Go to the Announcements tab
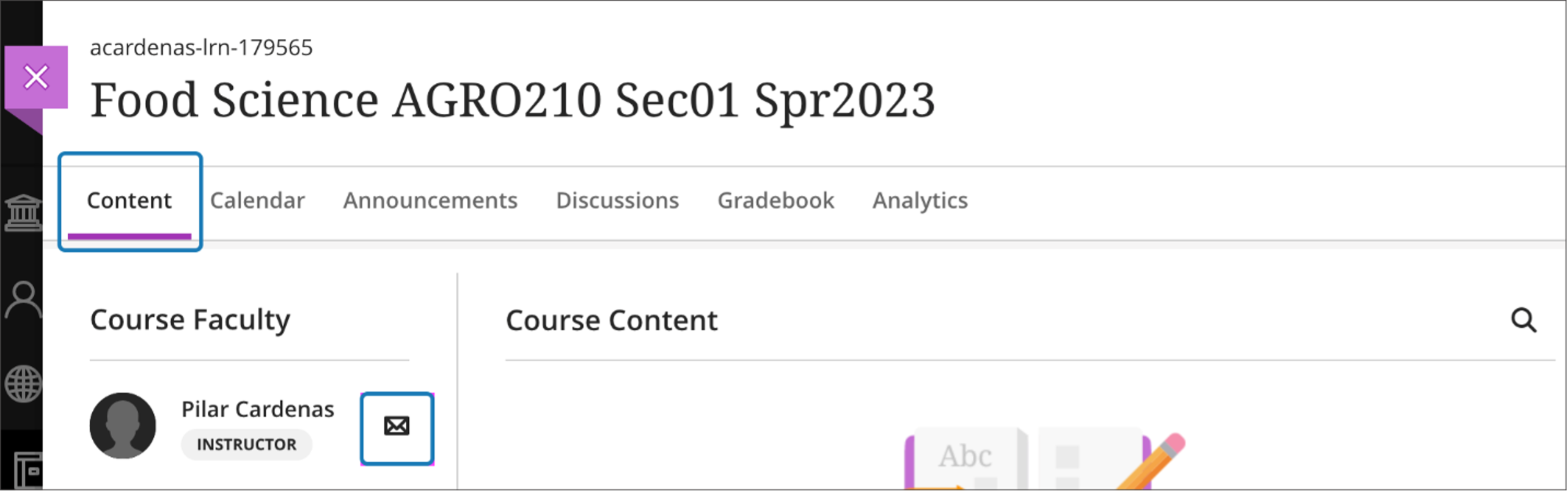The width and height of the screenshot is (1568, 493). click(430, 201)
